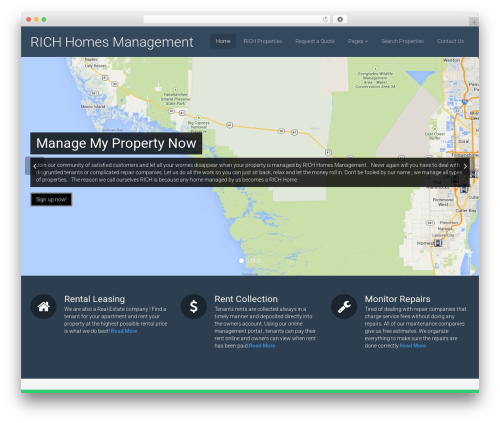Screen dimensions: 500x423
Task: Click the Rent Collection heading
Action: 246,299
